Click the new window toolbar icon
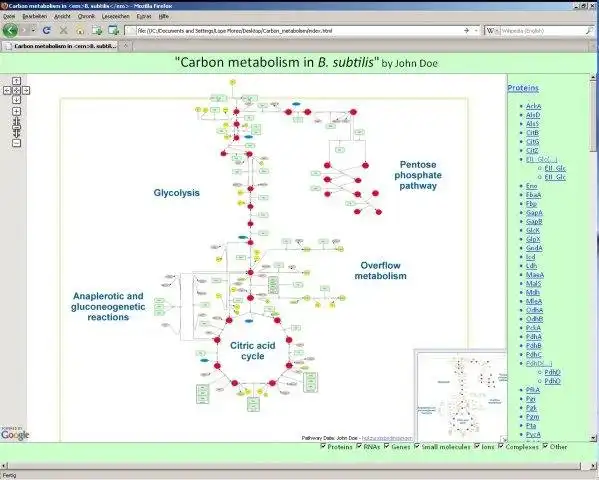 point(113,31)
